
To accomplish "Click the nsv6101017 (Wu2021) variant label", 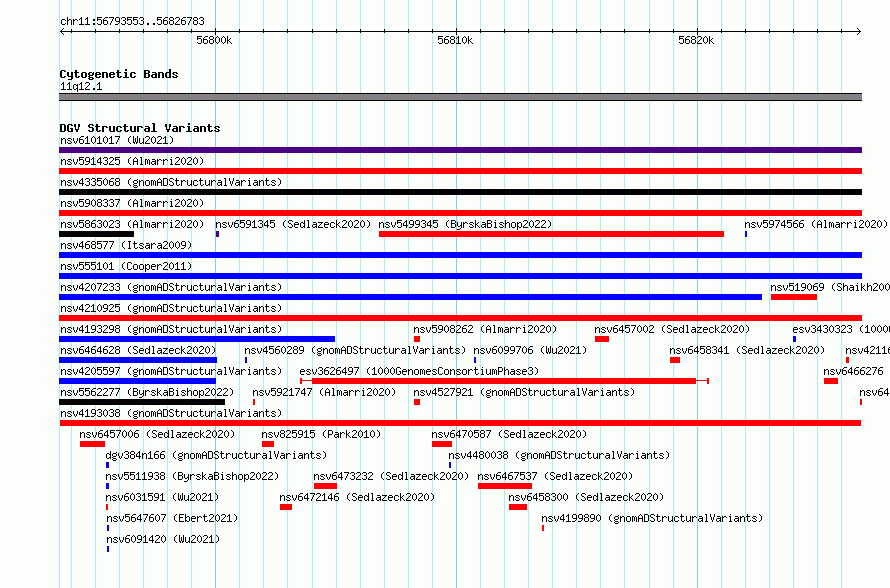I will [117, 140].
